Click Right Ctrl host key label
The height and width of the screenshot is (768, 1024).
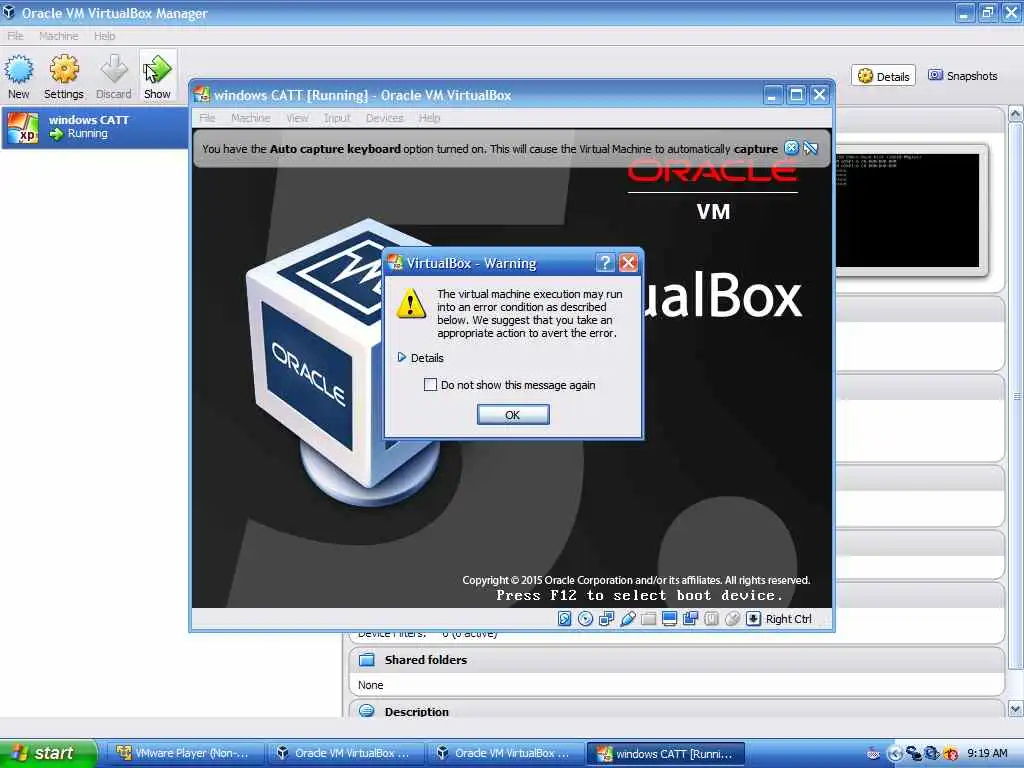click(x=788, y=618)
